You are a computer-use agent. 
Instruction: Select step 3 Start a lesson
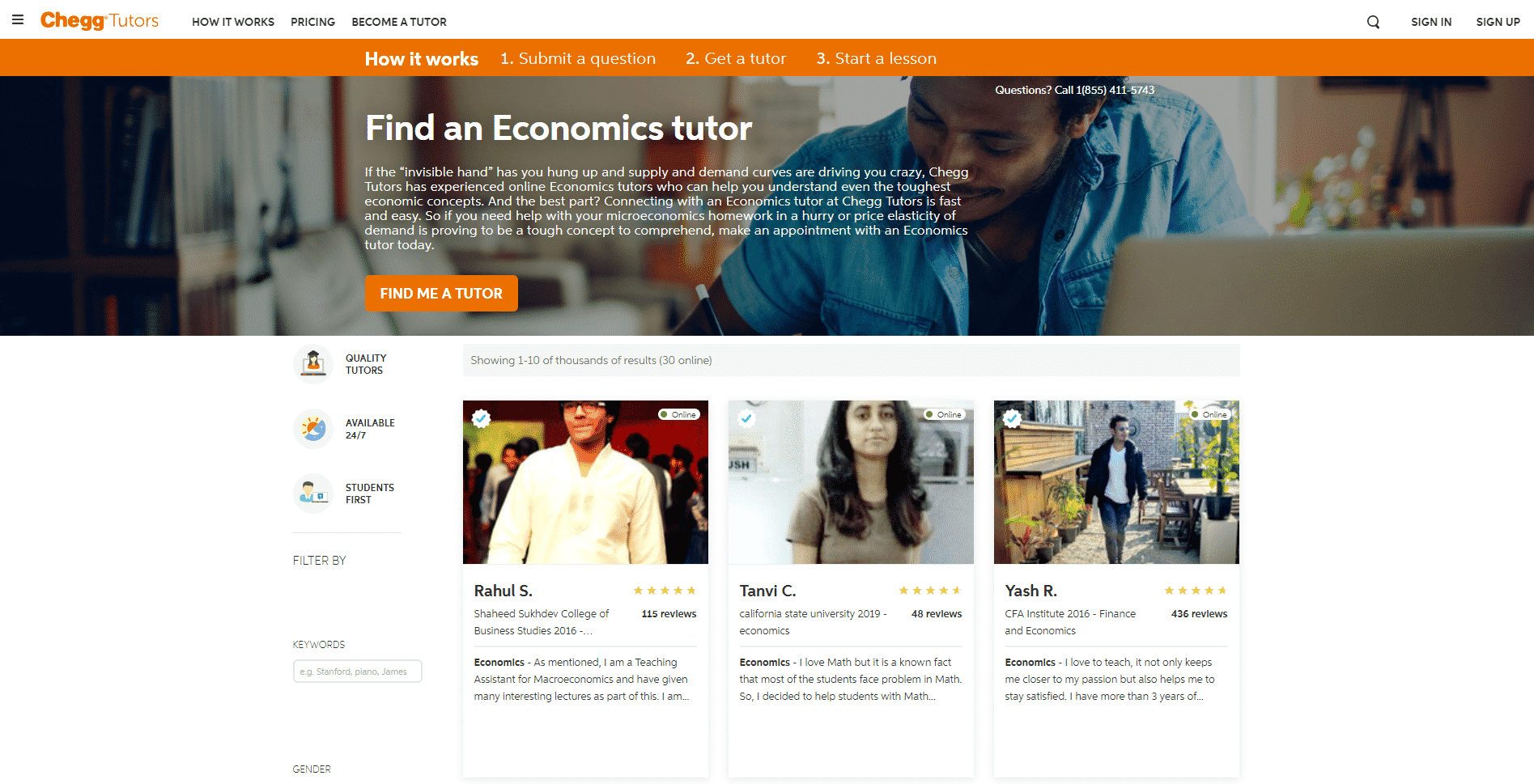[876, 58]
